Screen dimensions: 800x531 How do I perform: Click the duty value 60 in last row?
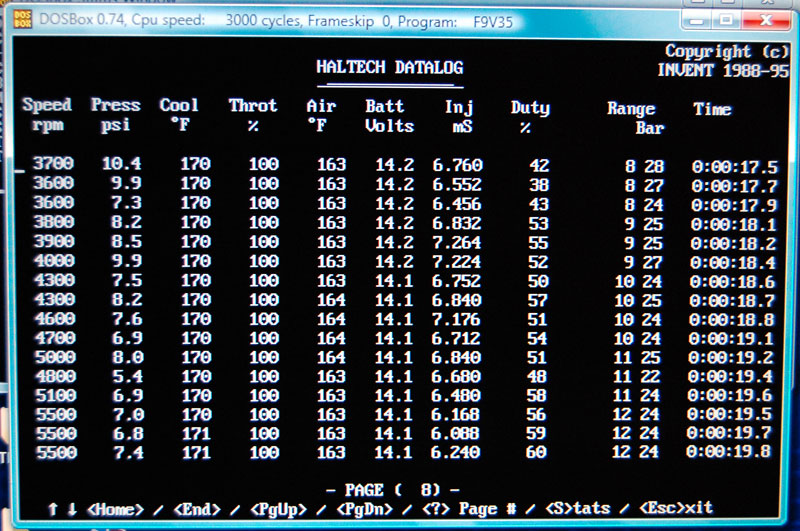click(x=536, y=452)
